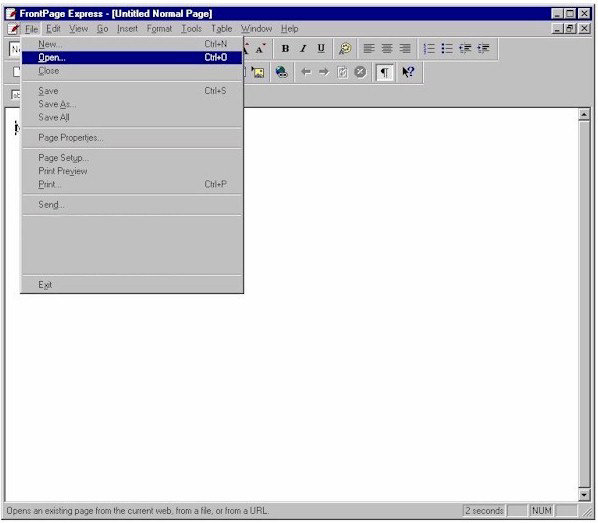The width and height of the screenshot is (598, 523).
Task: Restore the inner document window
Action: pos(571,29)
